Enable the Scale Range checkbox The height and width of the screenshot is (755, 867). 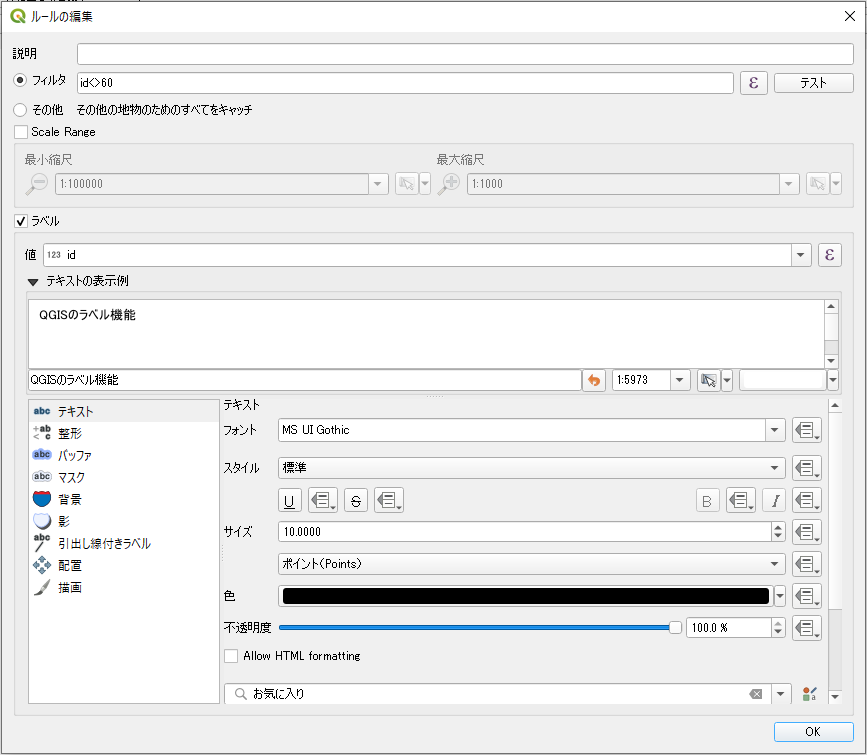[x=21, y=132]
